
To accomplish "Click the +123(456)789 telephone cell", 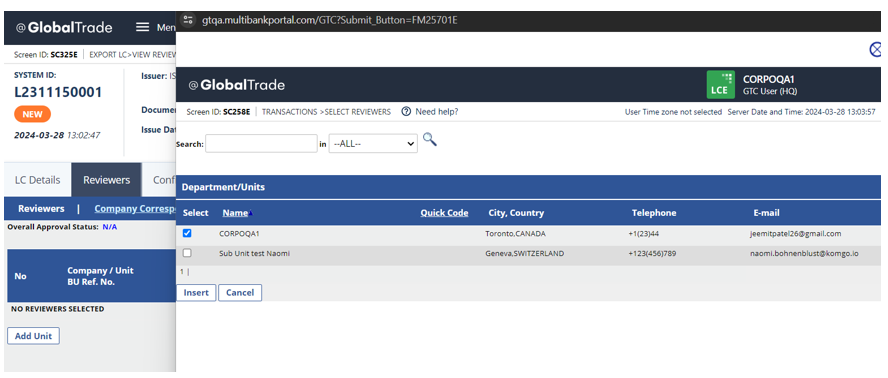I will click(652, 253).
